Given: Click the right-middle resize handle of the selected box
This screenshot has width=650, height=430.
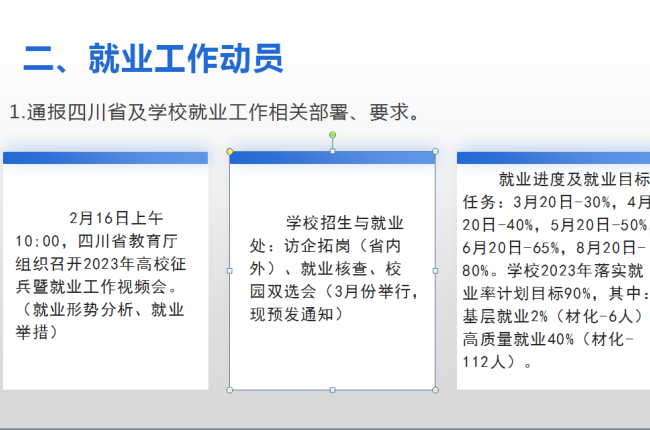Looking at the screenshot, I should (435, 270).
